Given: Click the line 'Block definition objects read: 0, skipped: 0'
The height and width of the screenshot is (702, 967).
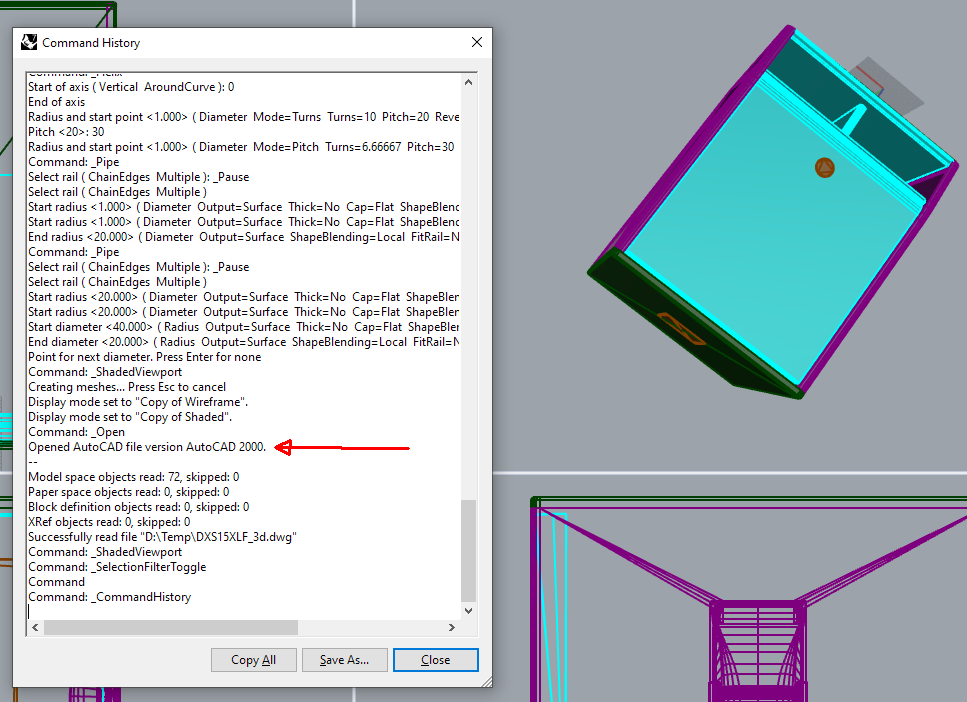Looking at the screenshot, I should point(138,507).
